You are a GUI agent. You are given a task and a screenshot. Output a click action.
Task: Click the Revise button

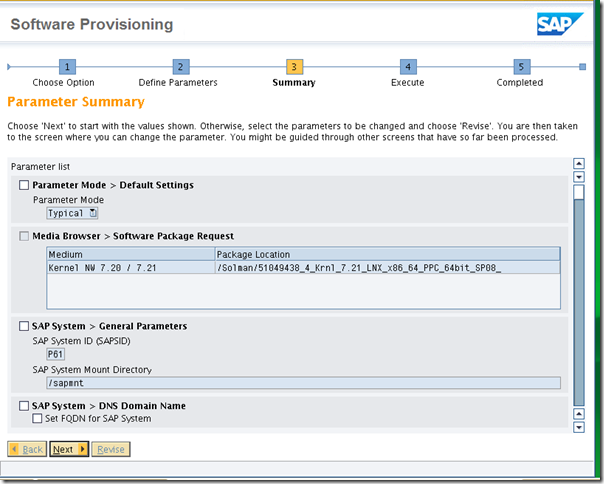111,449
